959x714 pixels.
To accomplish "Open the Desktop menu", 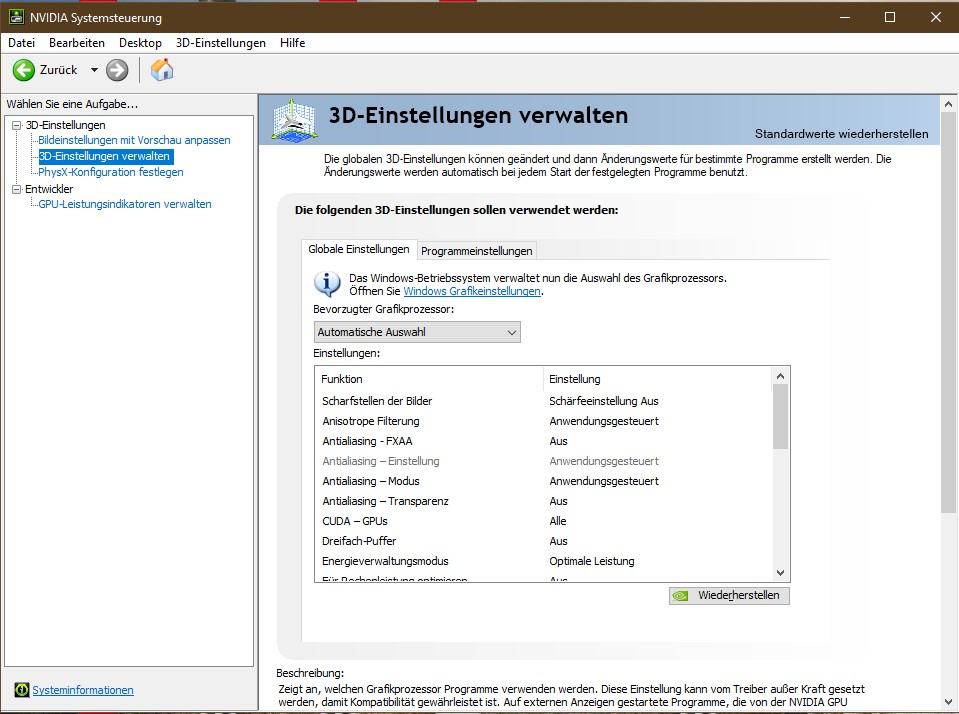I will [x=140, y=43].
